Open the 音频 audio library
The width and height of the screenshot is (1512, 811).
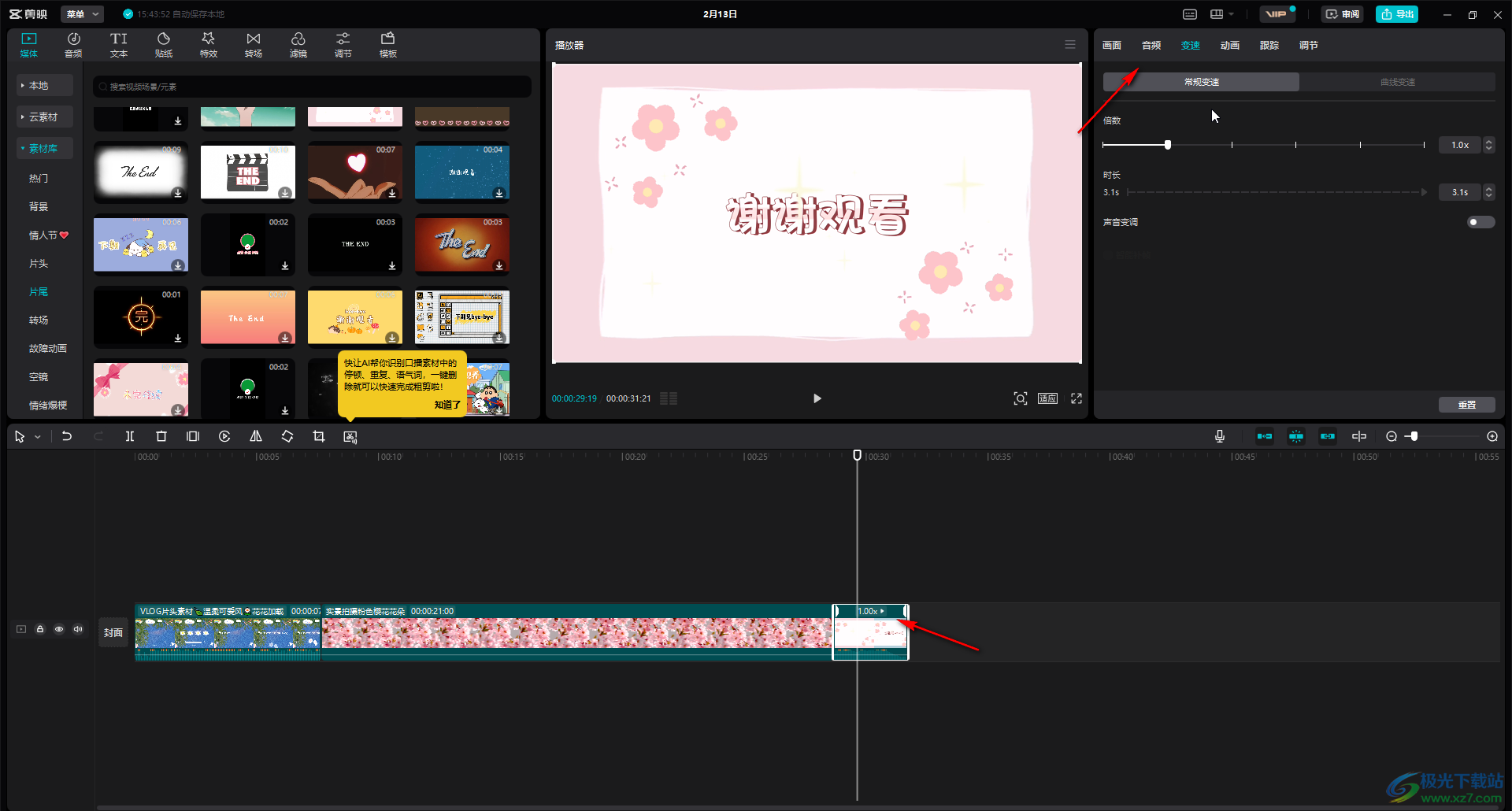(73, 45)
